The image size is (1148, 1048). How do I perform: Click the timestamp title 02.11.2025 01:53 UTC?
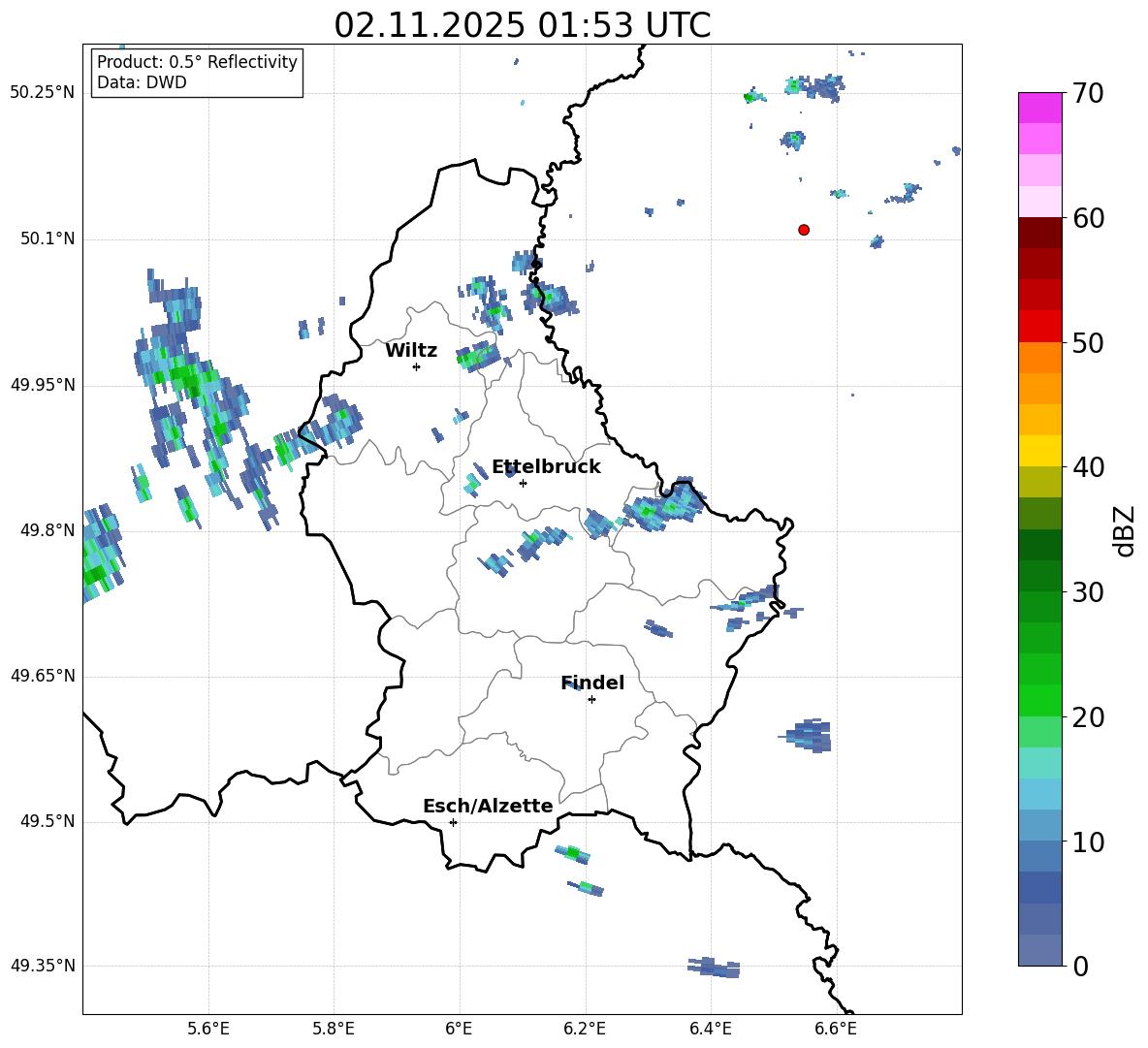[x=522, y=25]
